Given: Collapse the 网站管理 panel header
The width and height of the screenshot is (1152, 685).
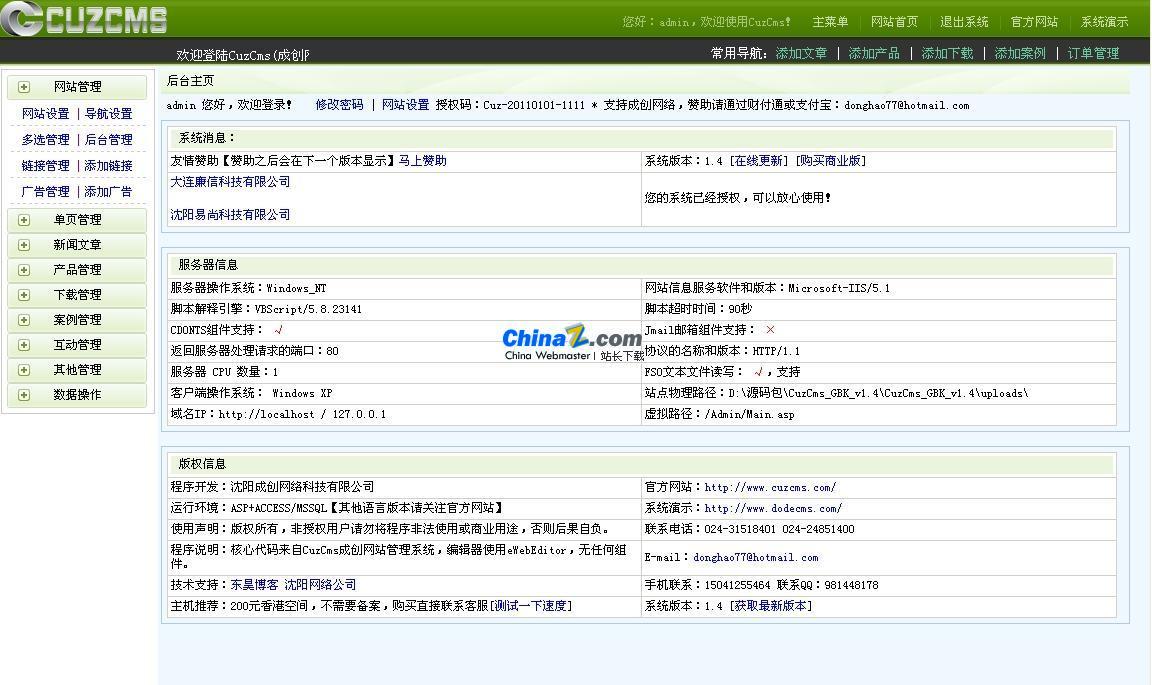Looking at the screenshot, I should [77, 87].
